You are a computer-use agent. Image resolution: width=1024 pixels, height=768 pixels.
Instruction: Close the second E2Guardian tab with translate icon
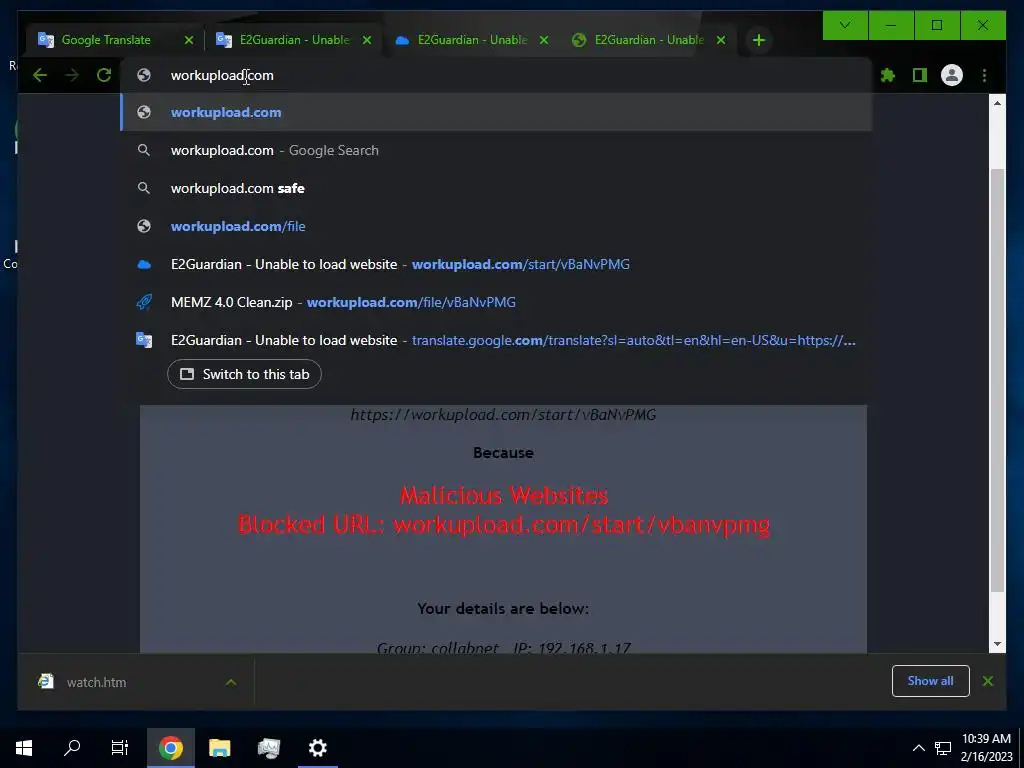[367, 40]
